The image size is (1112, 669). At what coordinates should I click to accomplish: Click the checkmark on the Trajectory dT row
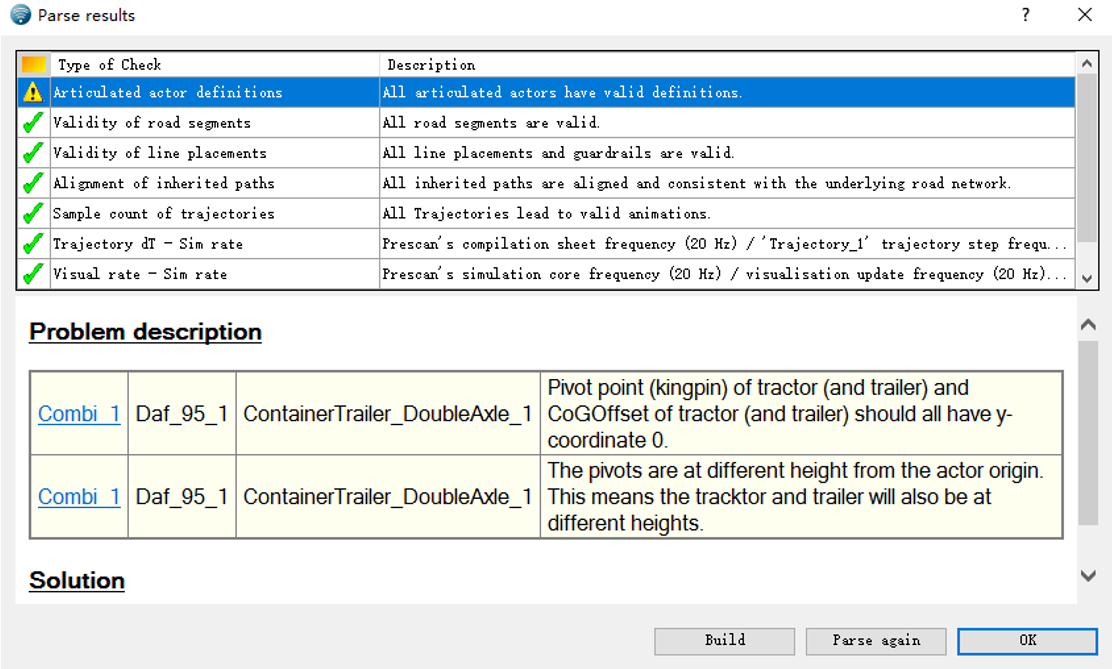tap(31, 242)
